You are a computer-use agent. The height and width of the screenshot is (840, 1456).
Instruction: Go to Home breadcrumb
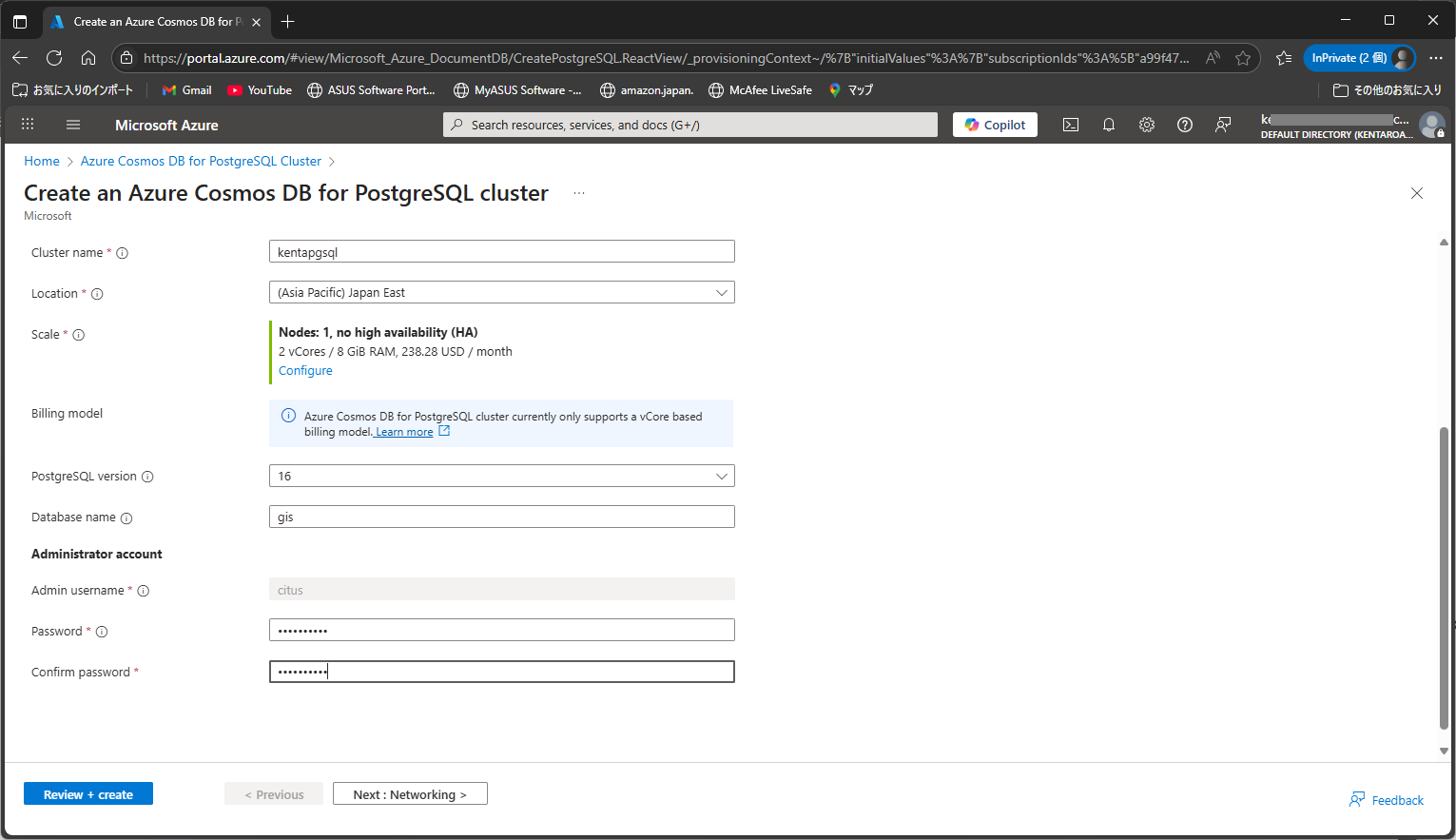point(42,161)
